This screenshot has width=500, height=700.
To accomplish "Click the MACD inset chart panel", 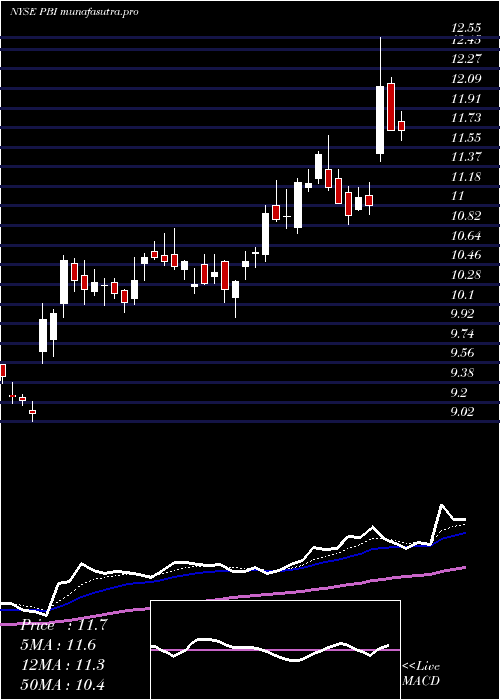I will (x=275, y=650).
